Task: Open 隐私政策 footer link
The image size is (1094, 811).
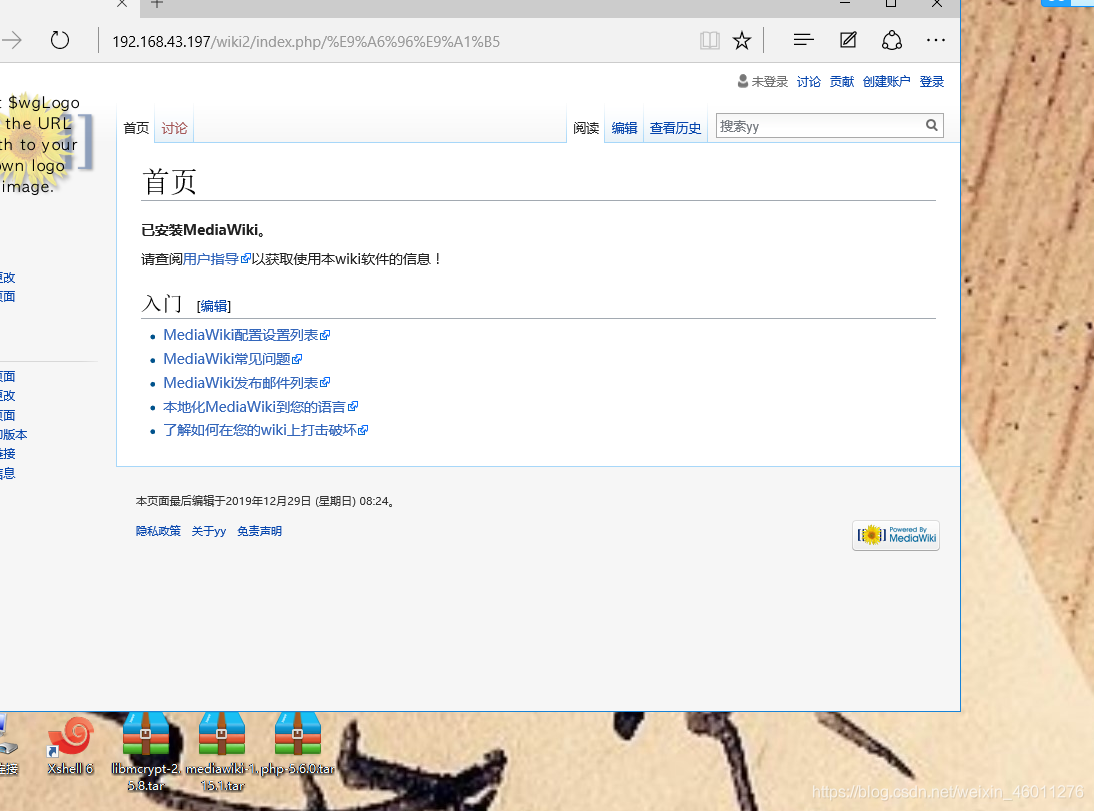Action: coord(158,531)
